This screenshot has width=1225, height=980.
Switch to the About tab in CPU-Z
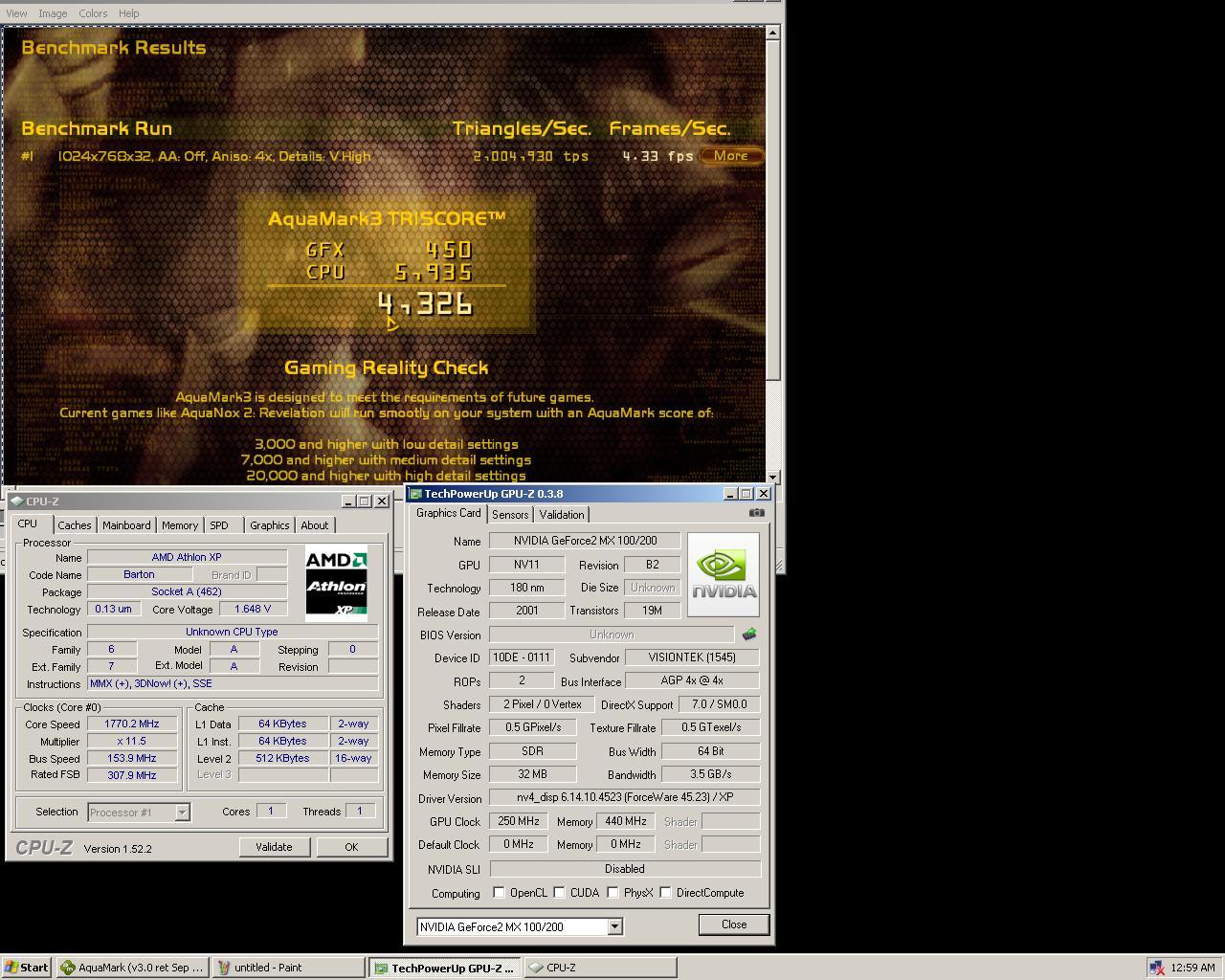(x=314, y=525)
